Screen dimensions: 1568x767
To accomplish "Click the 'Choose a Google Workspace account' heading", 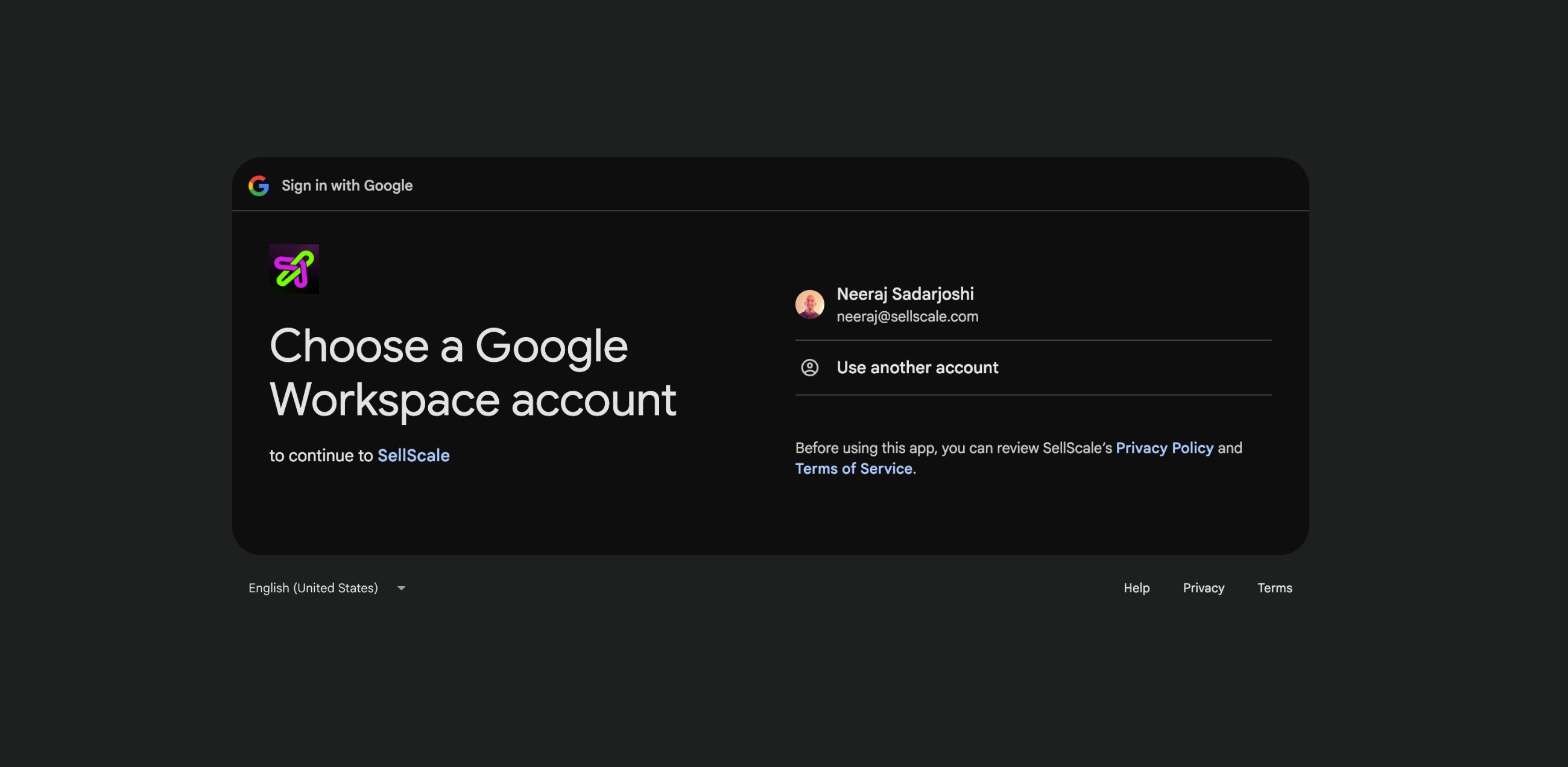I will click(472, 373).
